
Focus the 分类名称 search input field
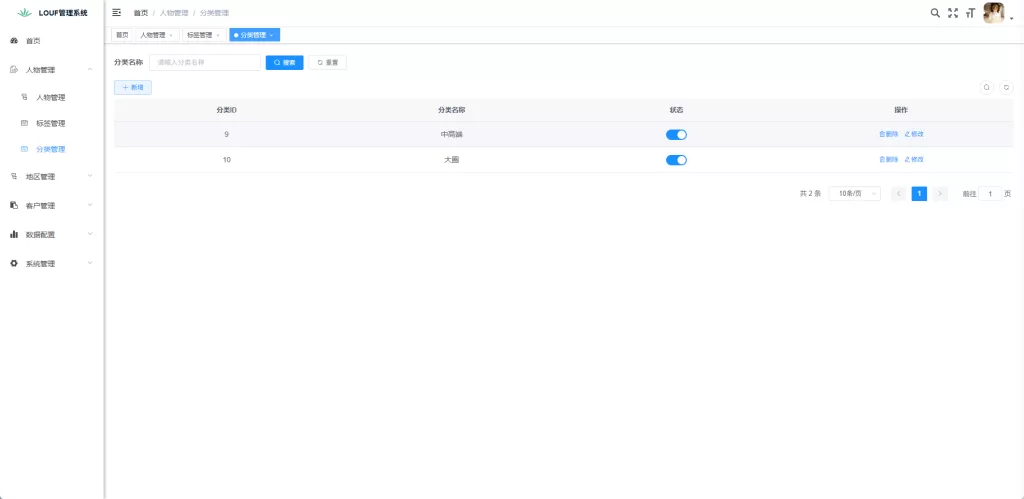pyautogui.click(x=204, y=62)
